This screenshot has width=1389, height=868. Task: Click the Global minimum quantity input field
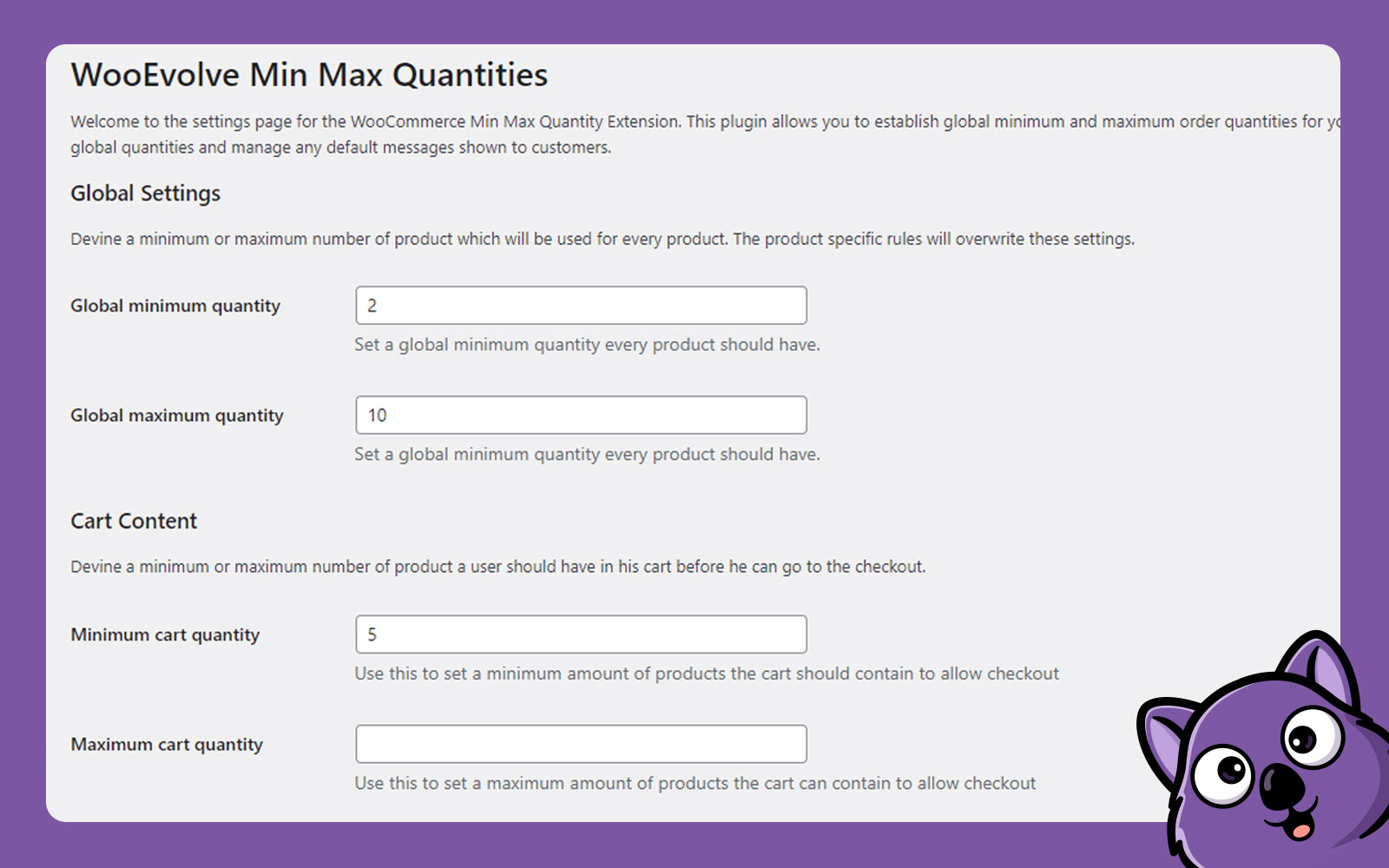coord(581,306)
